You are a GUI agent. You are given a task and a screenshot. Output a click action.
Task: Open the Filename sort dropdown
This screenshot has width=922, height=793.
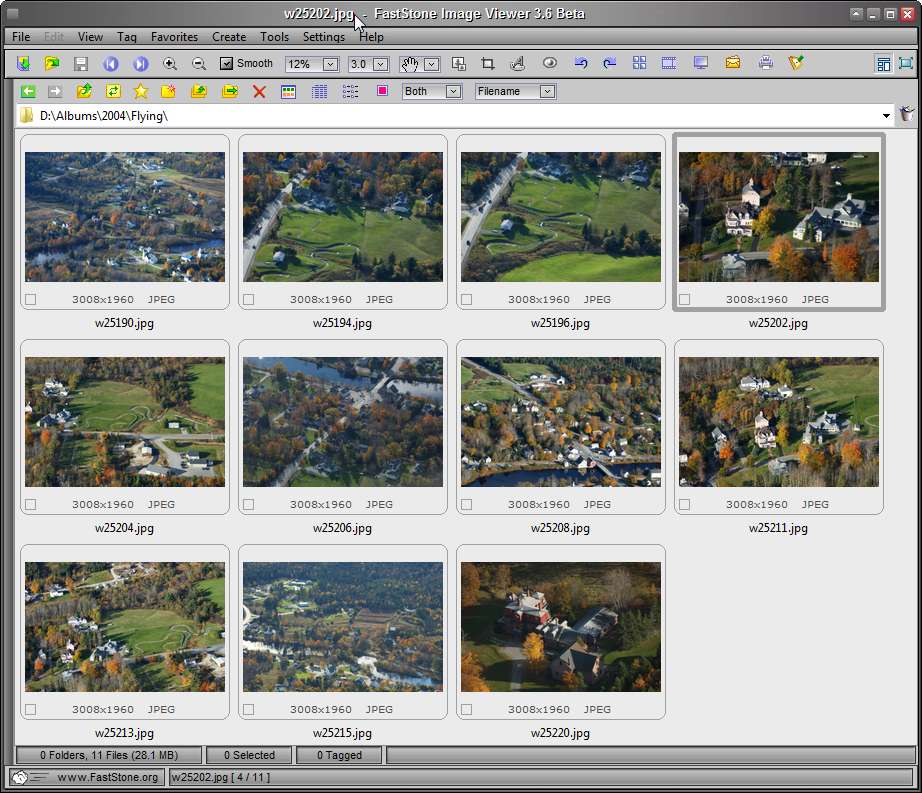click(x=547, y=92)
